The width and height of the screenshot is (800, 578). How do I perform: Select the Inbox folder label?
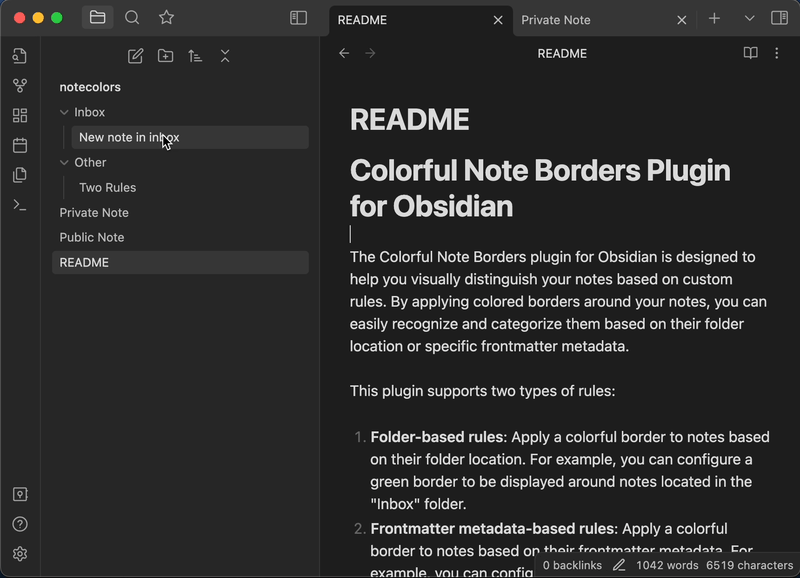pos(89,112)
